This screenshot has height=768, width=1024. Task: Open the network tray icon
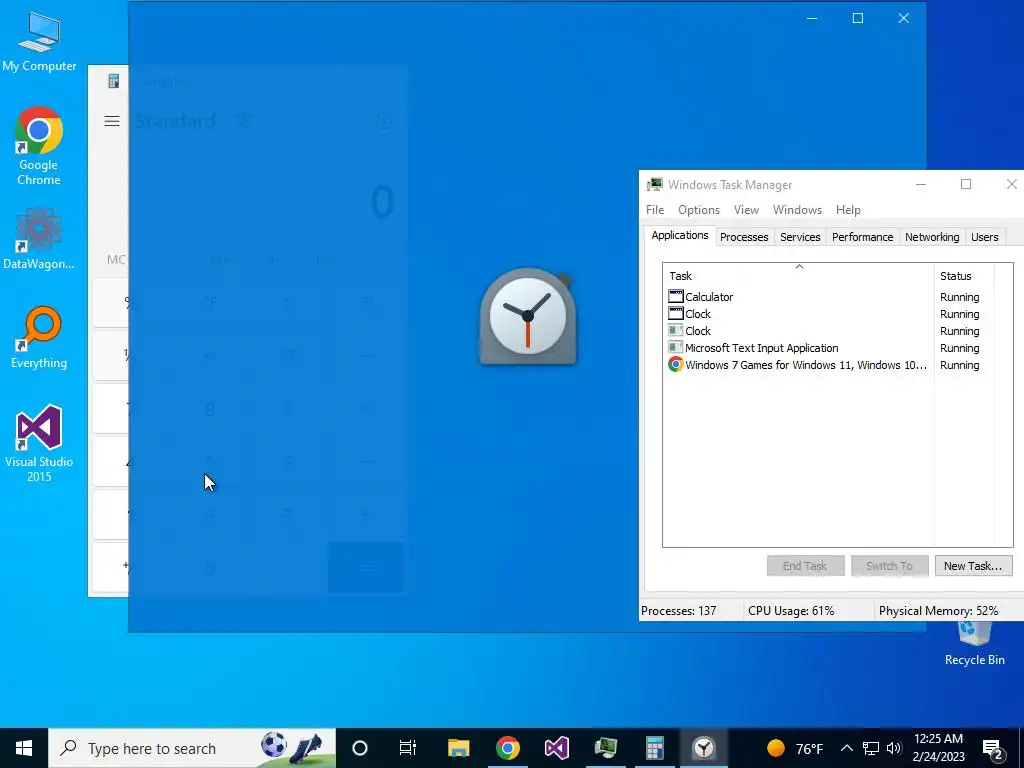[871, 748]
